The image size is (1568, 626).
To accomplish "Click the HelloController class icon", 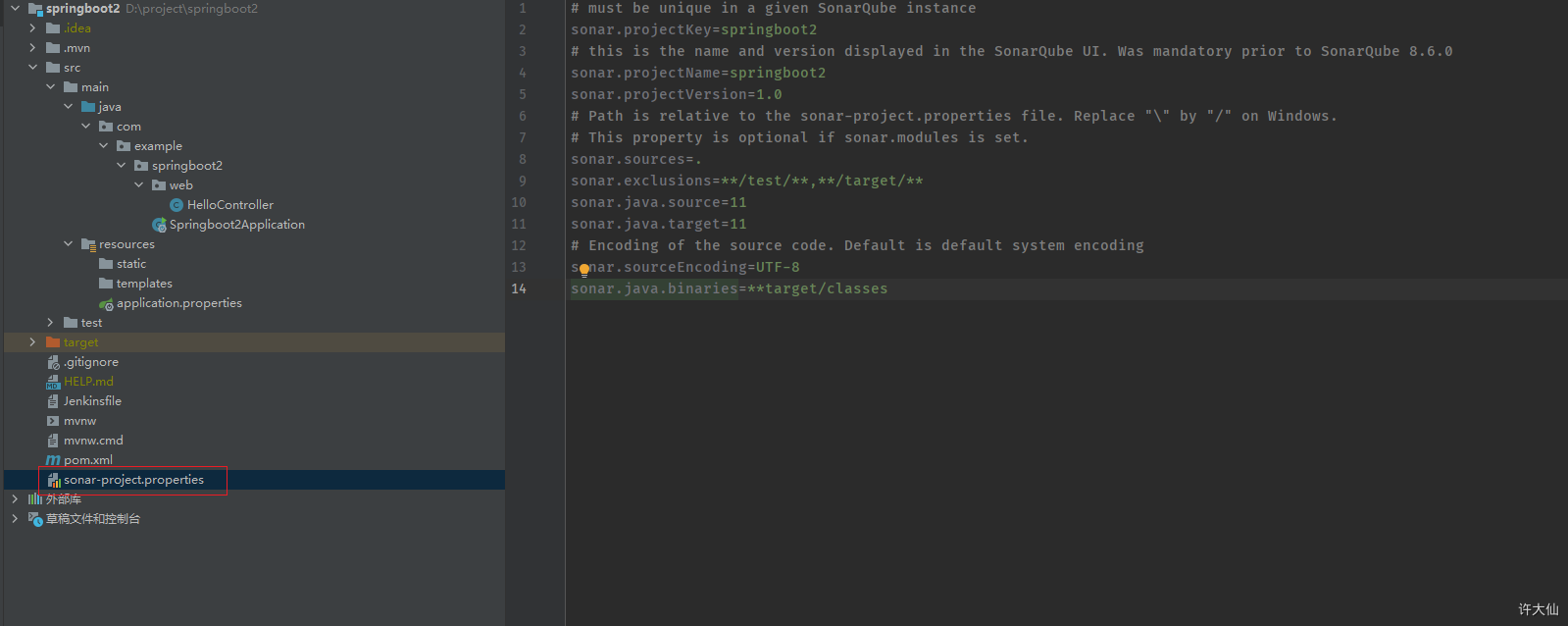I will [x=177, y=205].
